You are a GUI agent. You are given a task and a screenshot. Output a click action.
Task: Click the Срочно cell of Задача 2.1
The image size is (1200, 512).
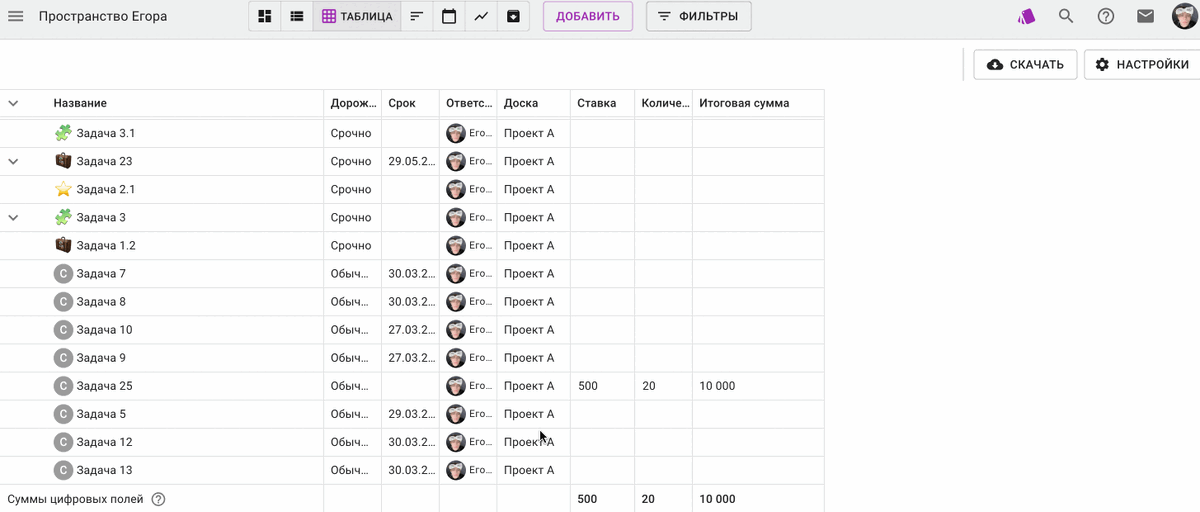[352, 189]
